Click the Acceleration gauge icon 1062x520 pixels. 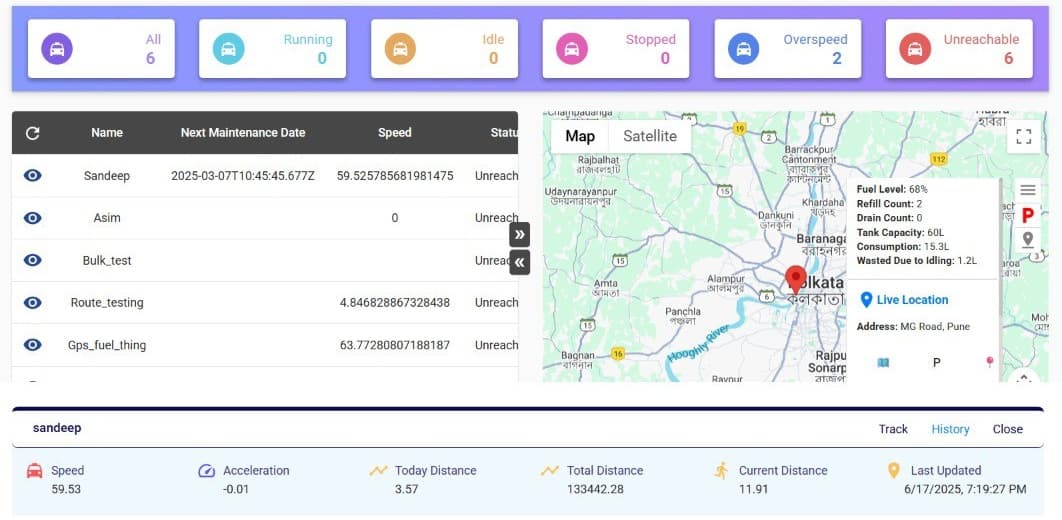click(207, 471)
